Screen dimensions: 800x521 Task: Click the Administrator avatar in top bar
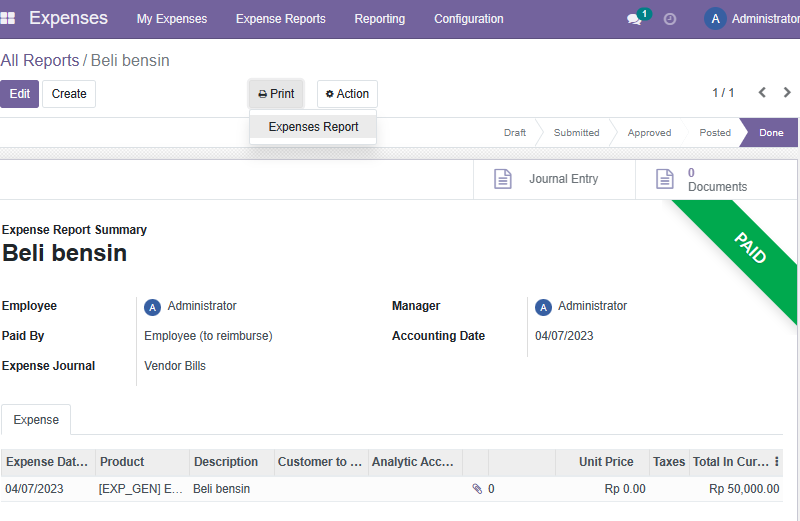715,19
